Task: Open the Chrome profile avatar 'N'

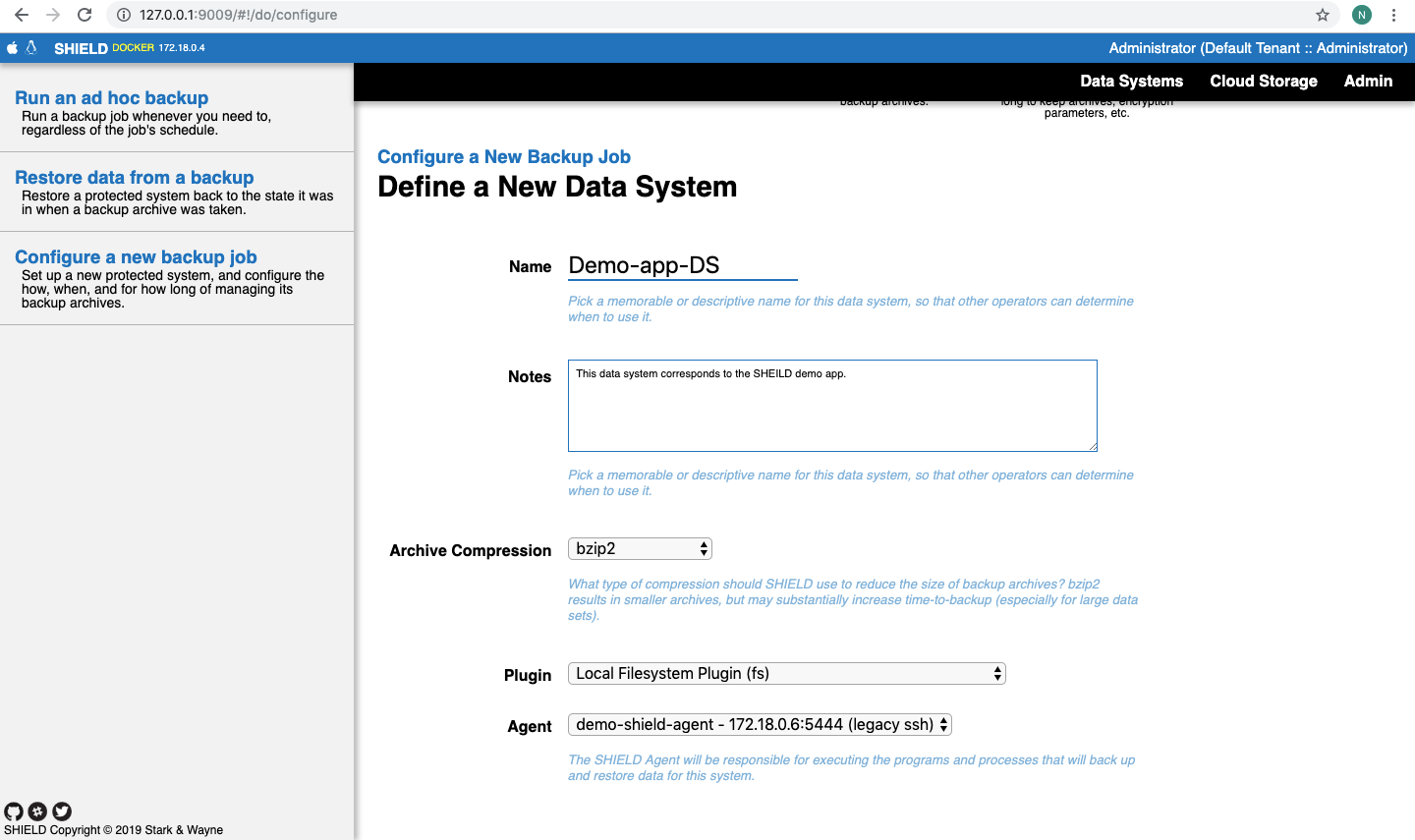Action: tap(1362, 15)
